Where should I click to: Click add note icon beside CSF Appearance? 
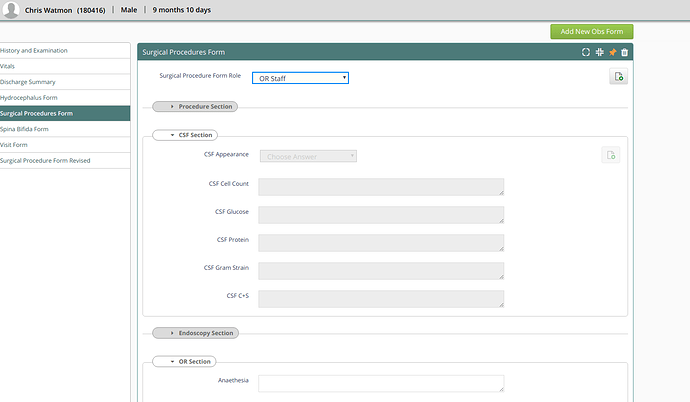click(611, 155)
